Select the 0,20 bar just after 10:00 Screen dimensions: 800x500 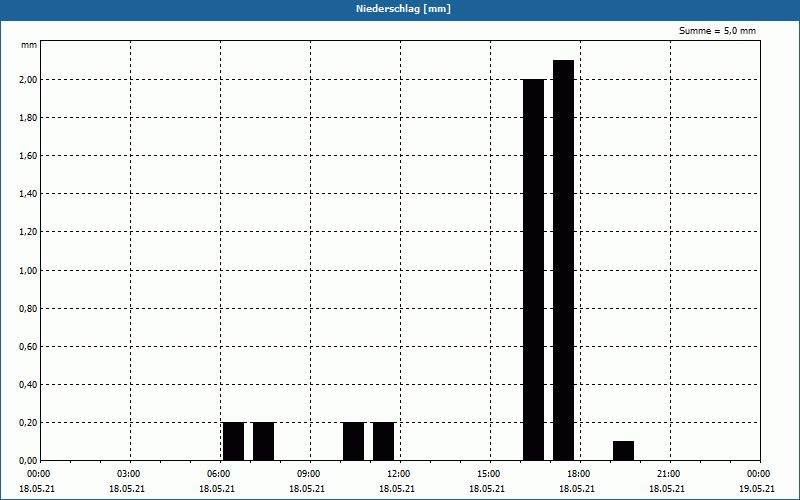click(354, 441)
